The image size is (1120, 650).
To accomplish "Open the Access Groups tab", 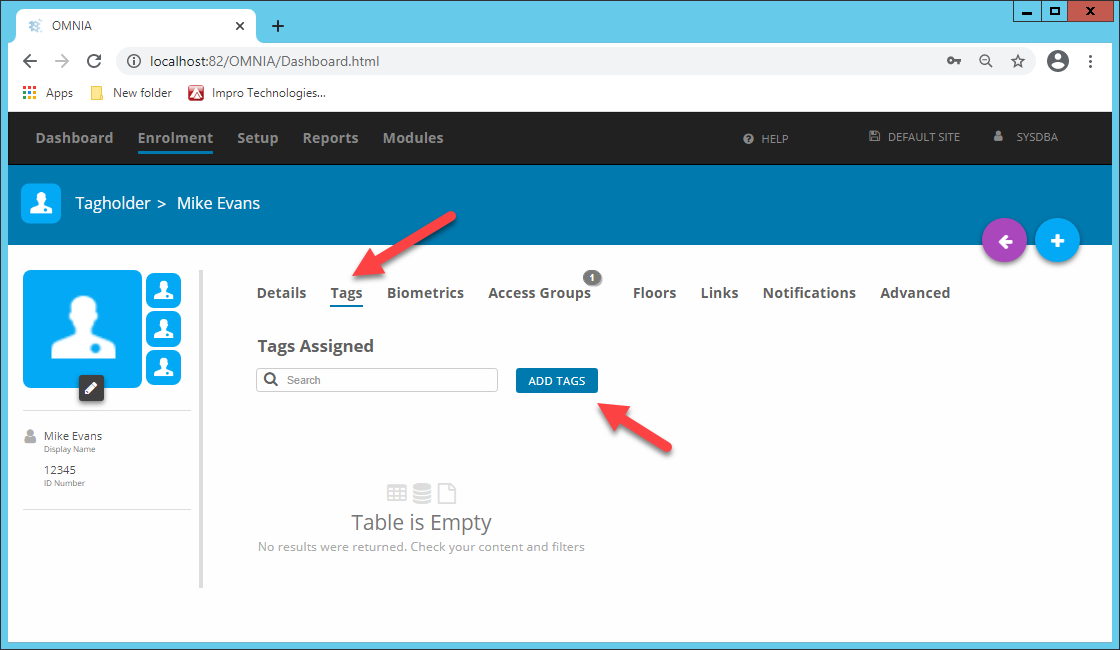I will pos(539,293).
